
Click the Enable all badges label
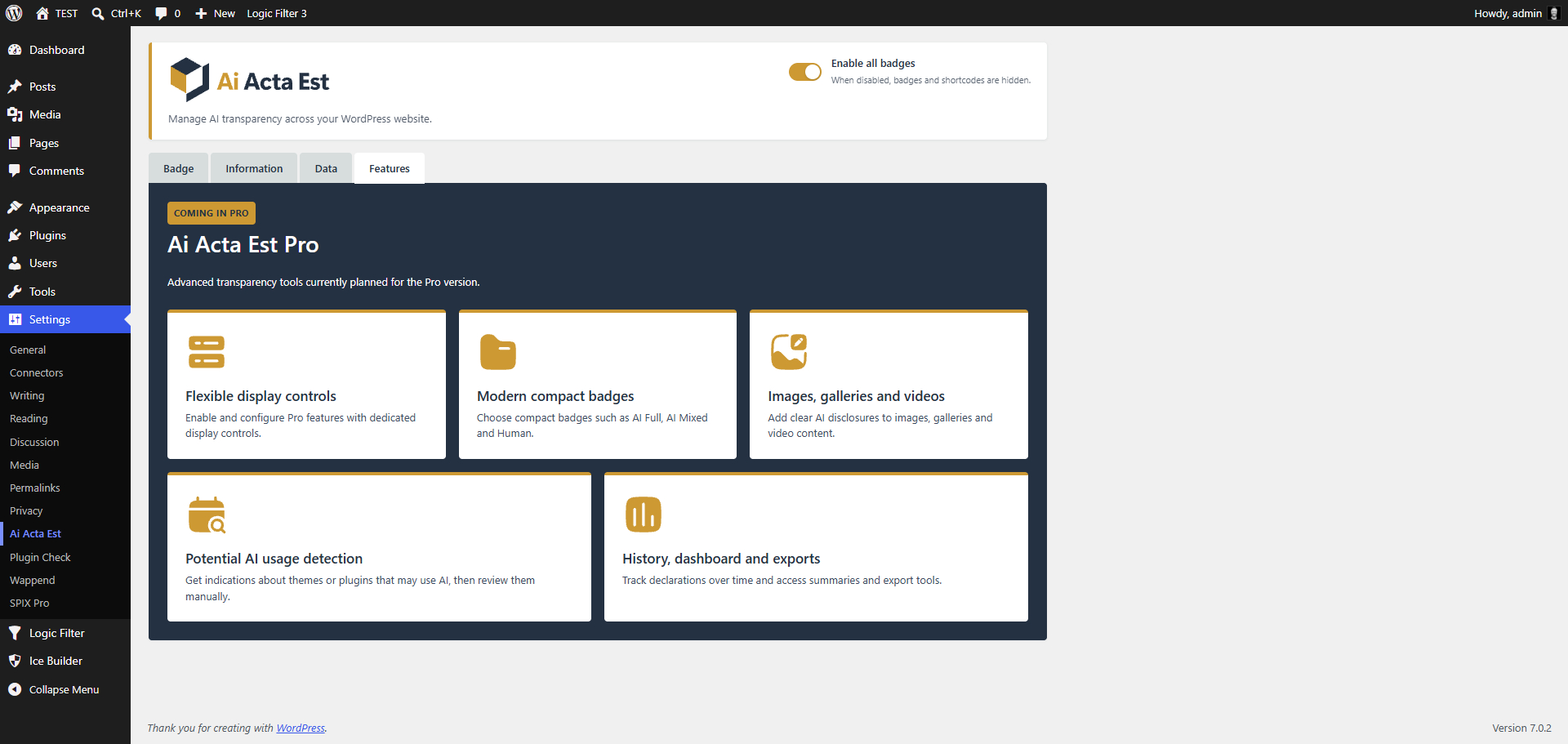pyautogui.click(x=873, y=63)
